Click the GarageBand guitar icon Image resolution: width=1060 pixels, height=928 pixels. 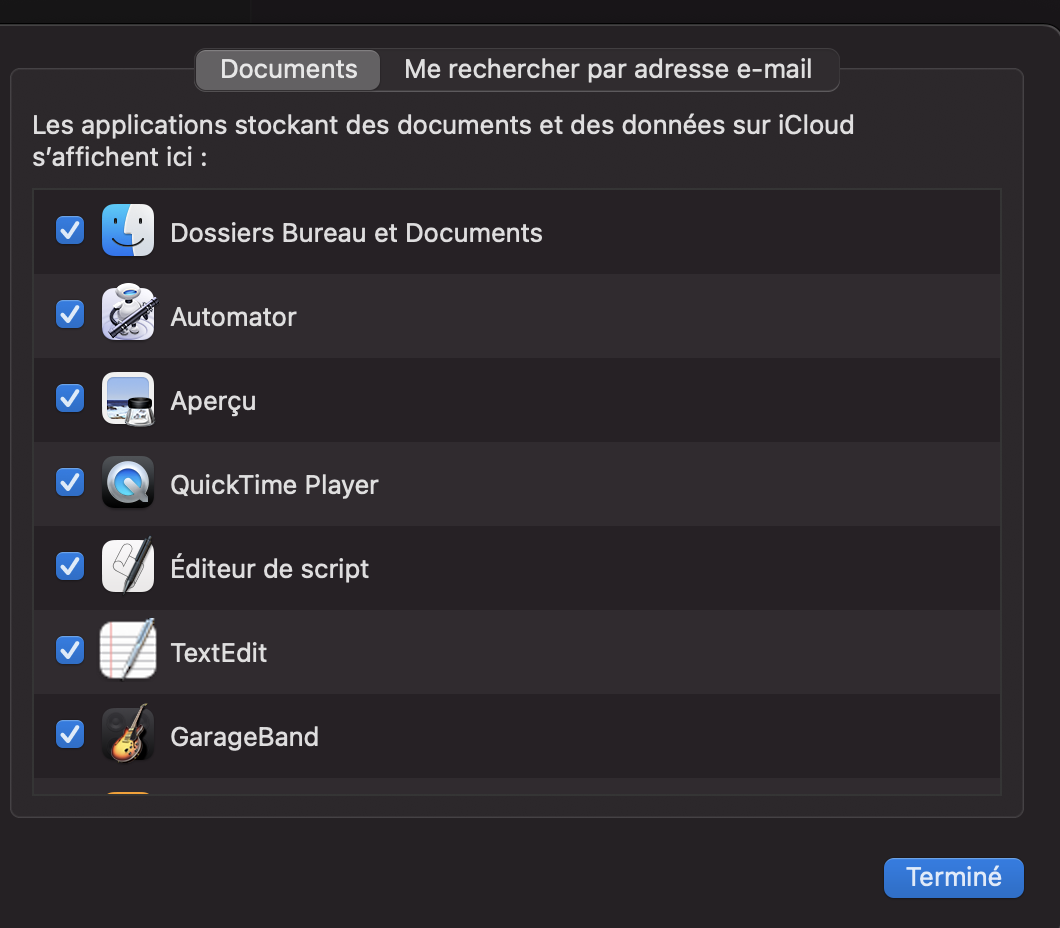click(x=128, y=735)
